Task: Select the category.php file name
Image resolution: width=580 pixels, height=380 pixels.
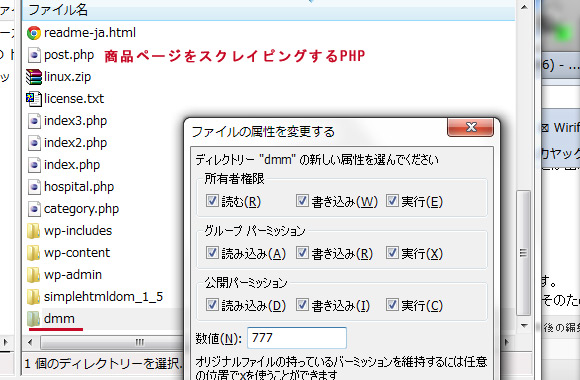Action: coord(81,209)
